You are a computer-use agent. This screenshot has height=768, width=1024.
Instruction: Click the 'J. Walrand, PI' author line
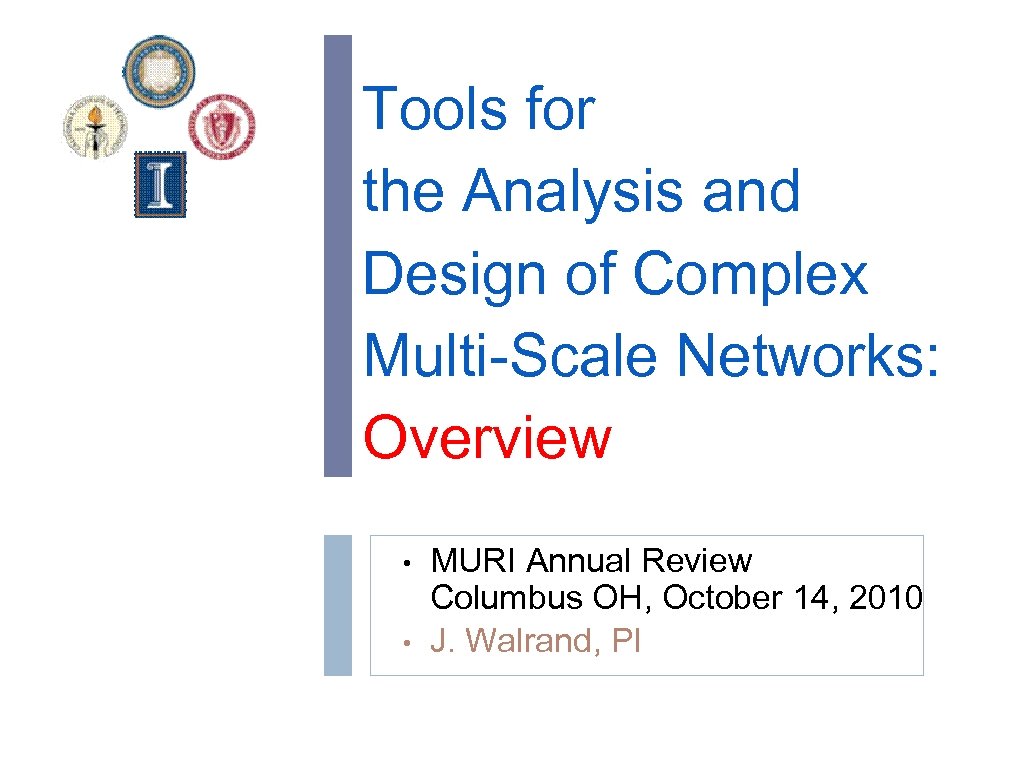coord(535,641)
